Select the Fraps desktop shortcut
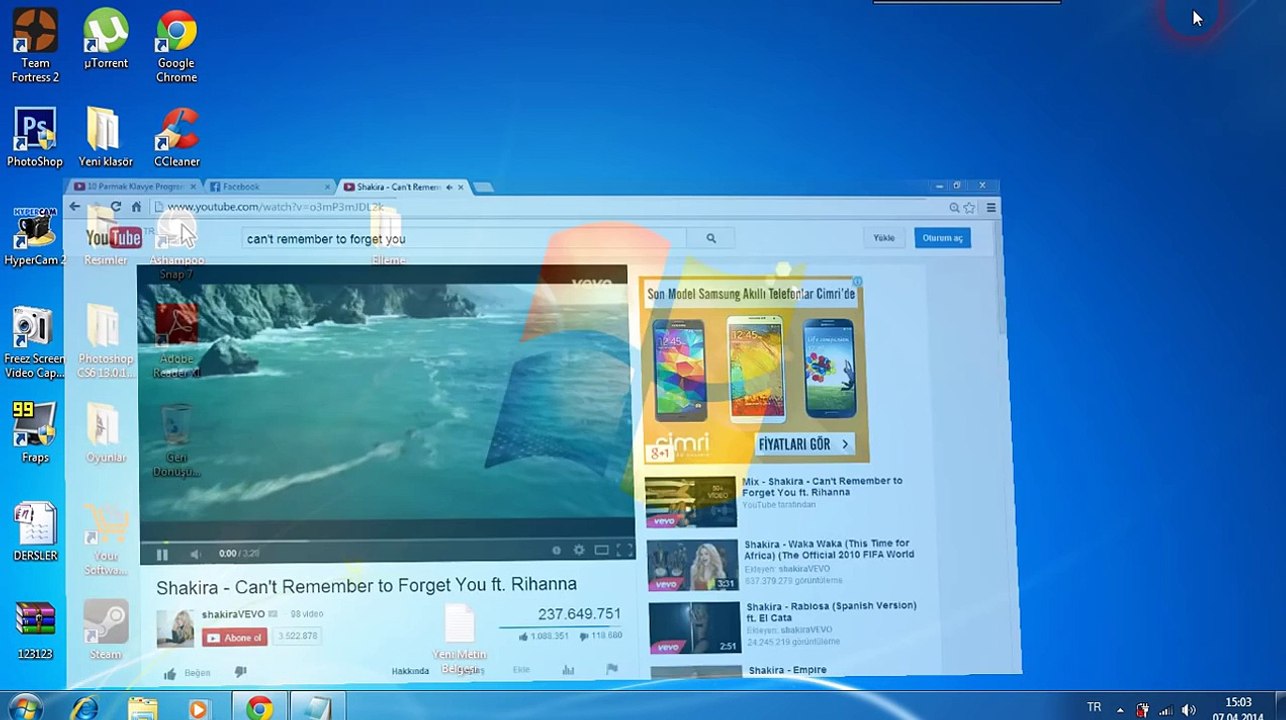The height and width of the screenshot is (720, 1286). point(35,432)
